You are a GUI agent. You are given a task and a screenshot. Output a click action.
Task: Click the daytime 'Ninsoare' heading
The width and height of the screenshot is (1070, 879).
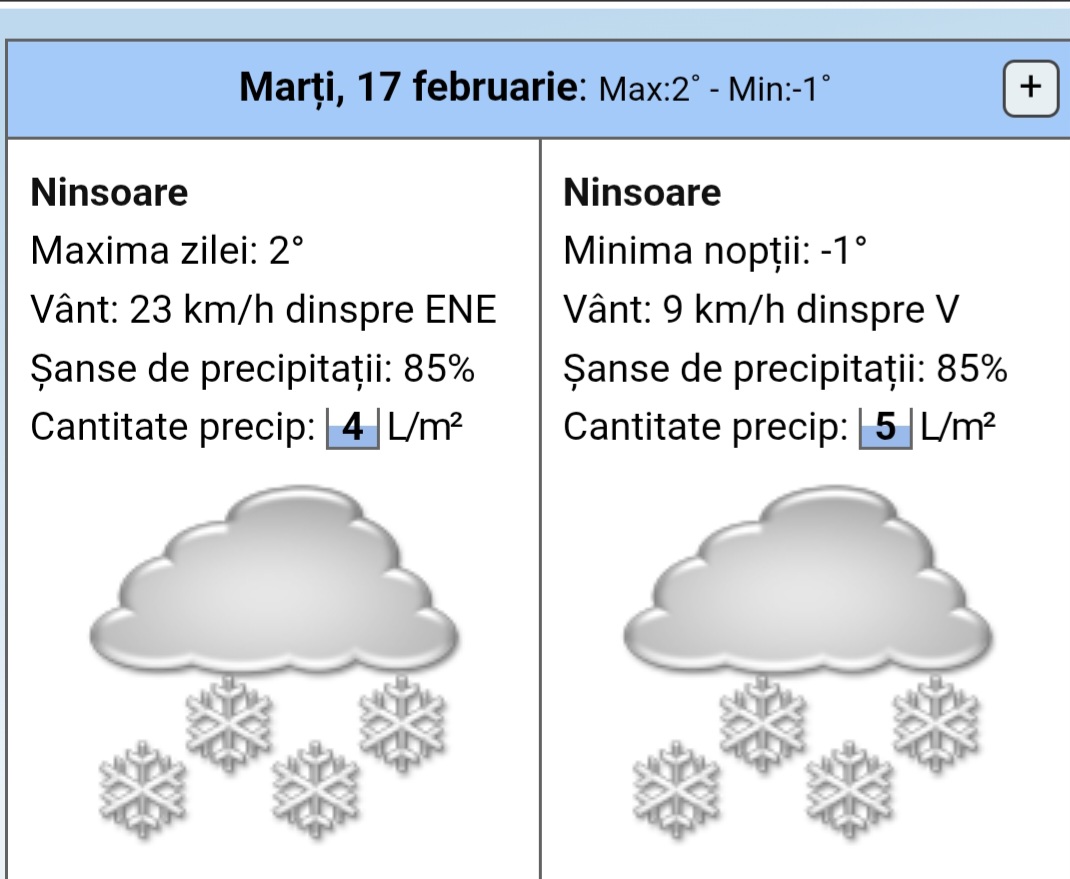110,193
